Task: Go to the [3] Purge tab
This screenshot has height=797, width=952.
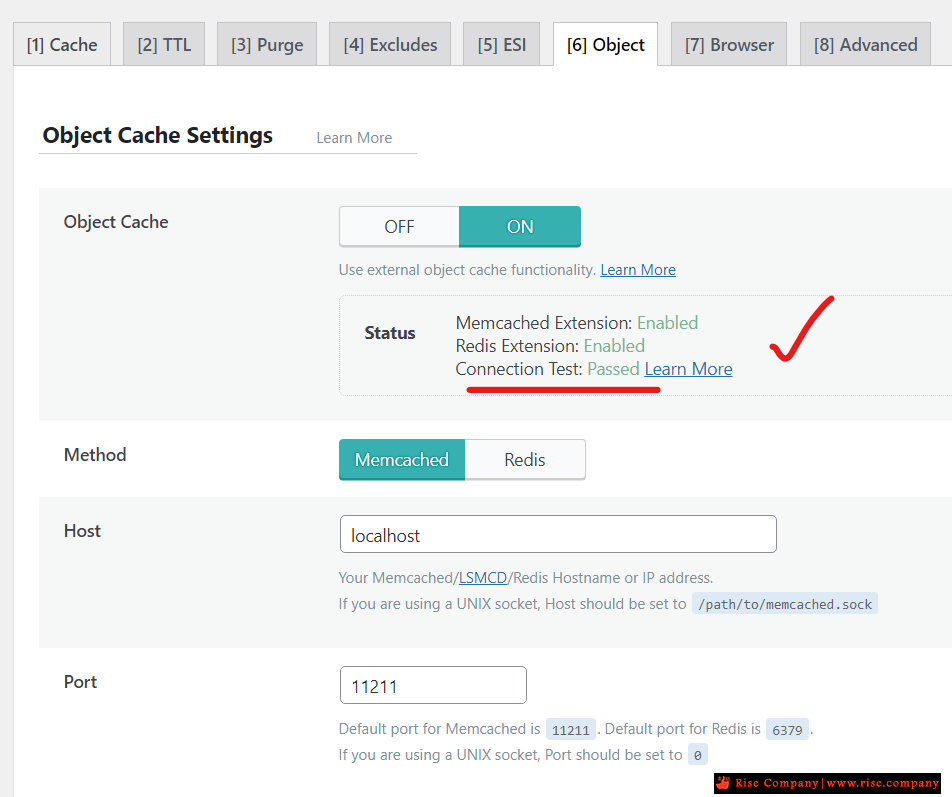Action: [x=267, y=44]
